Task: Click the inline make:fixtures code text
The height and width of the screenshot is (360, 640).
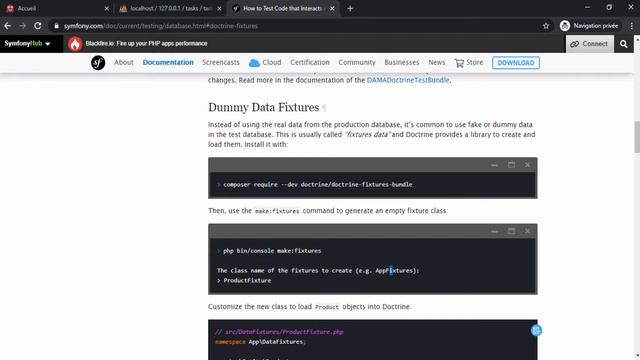Action: 277,211
